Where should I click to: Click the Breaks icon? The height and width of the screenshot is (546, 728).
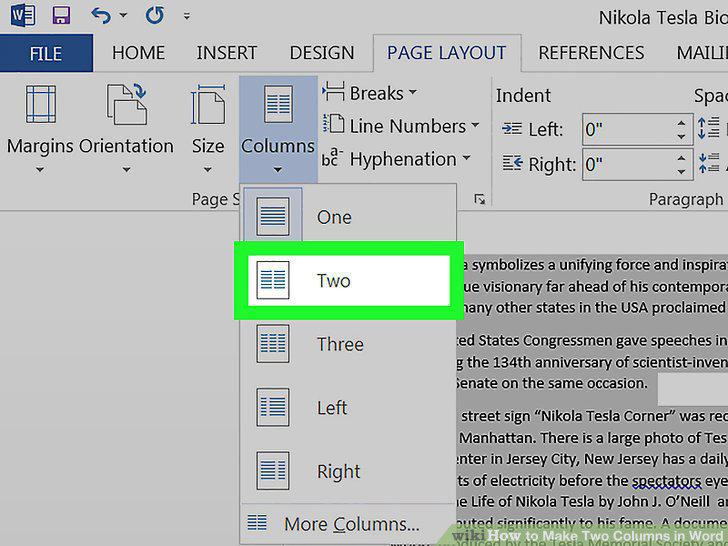point(333,92)
